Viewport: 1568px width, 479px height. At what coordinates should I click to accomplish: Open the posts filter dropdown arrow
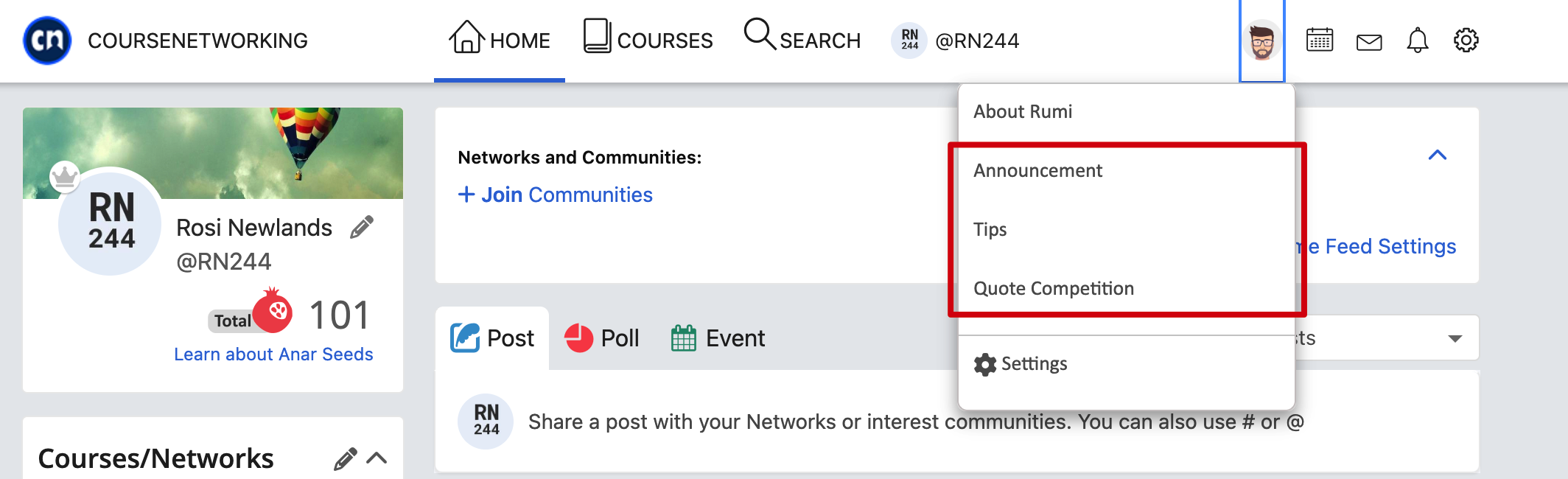pos(1455,339)
